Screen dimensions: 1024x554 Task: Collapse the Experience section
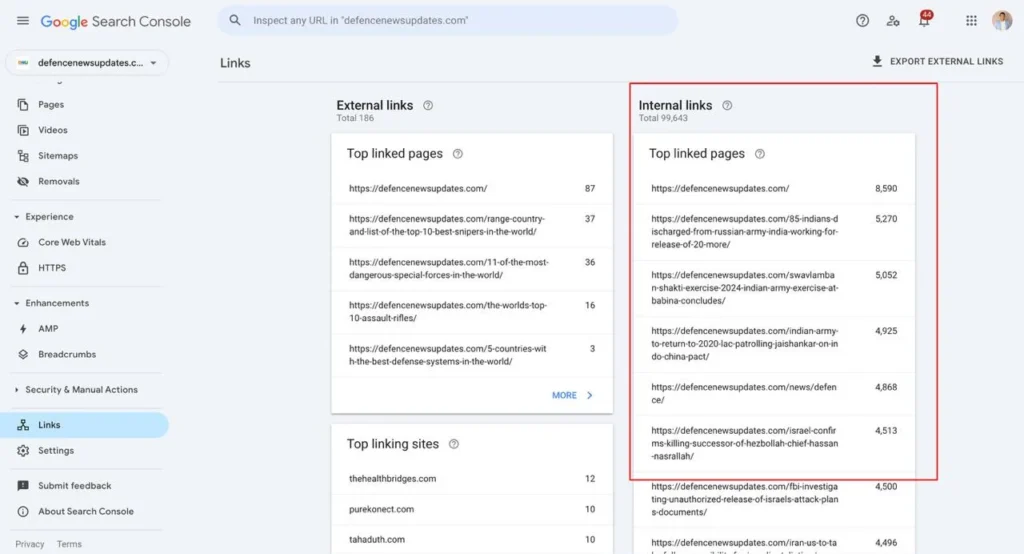point(16,217)
